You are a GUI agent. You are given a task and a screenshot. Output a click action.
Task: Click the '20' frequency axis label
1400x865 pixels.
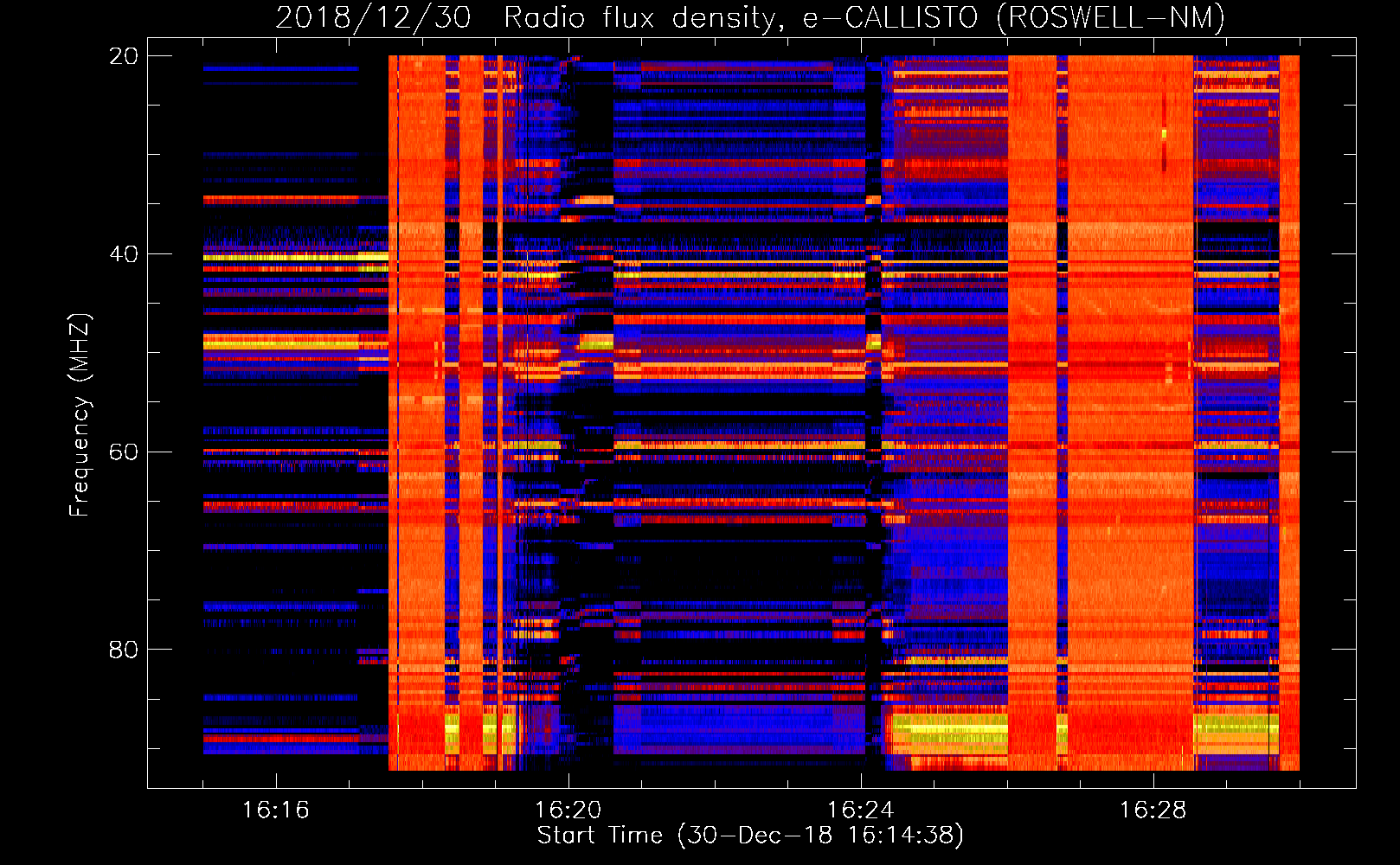pyautogui.click(x=123, y=56)
